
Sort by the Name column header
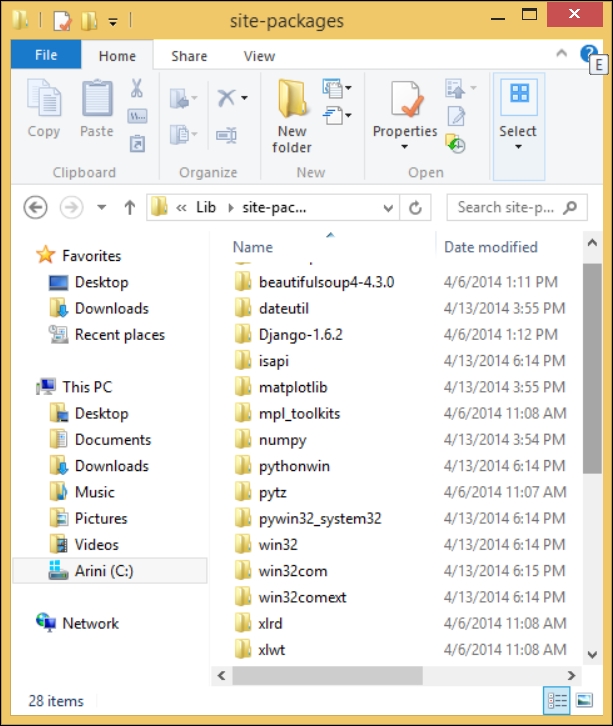point(253,247)
